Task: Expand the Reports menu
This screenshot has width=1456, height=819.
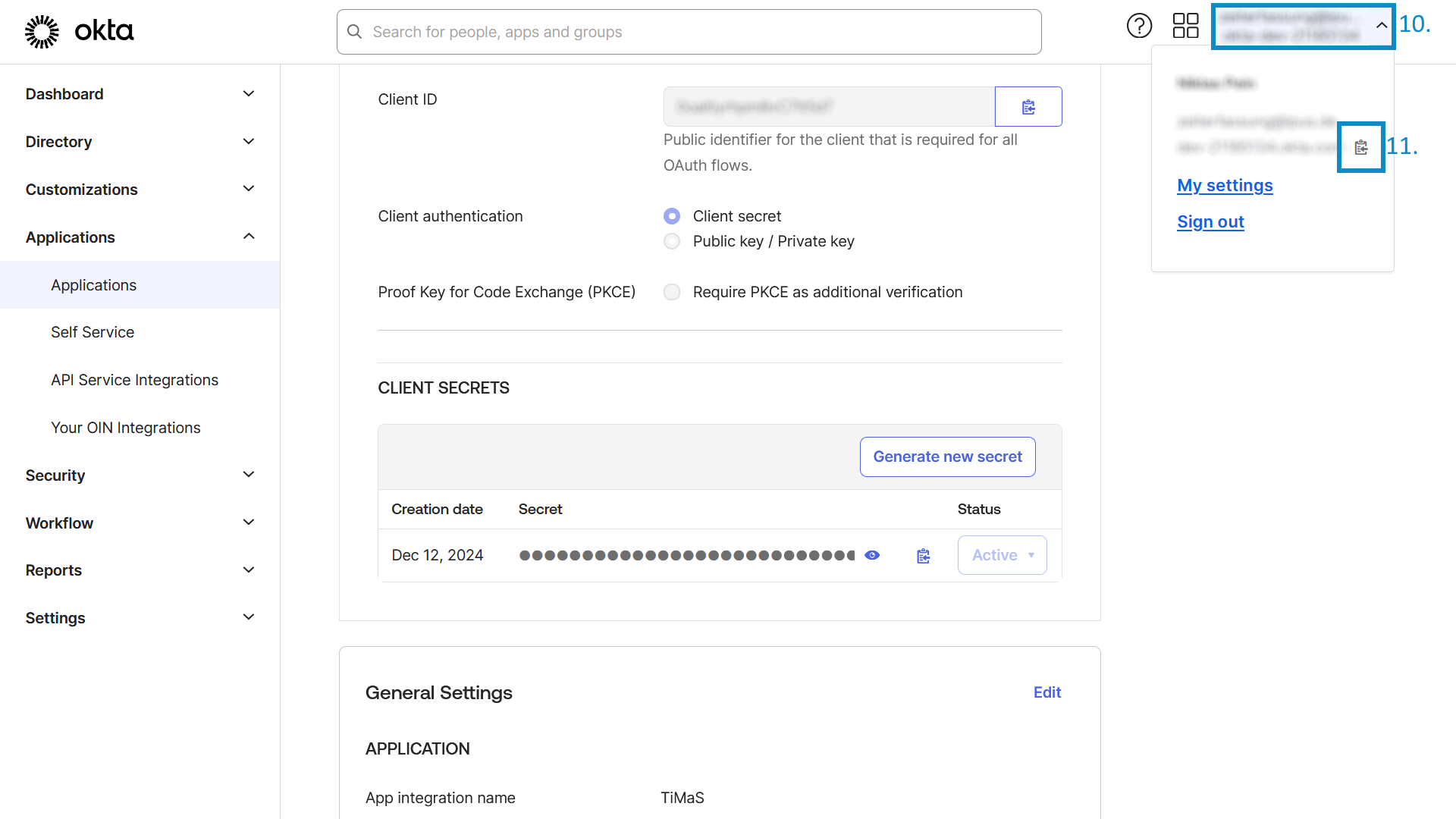Action: pyautogui.click(x=140, y=570)
